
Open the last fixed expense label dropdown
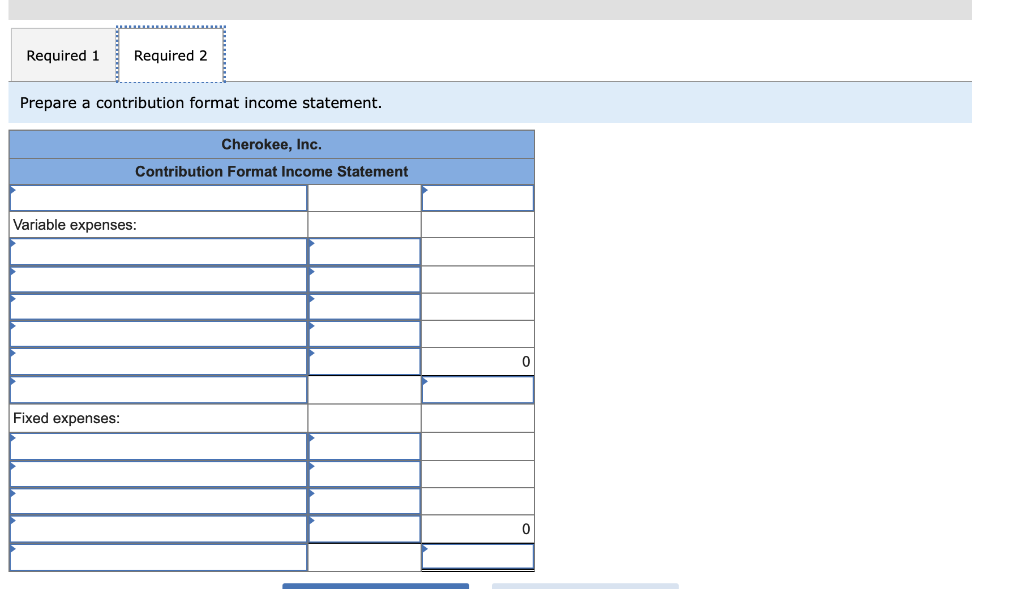point(157,528)
